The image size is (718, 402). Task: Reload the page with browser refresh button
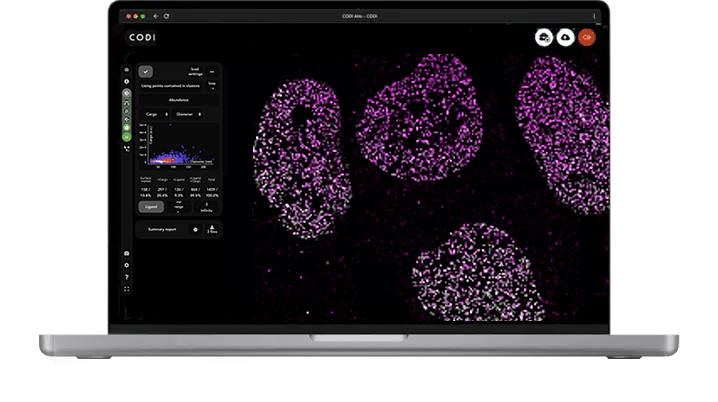[x=166, y=16]
